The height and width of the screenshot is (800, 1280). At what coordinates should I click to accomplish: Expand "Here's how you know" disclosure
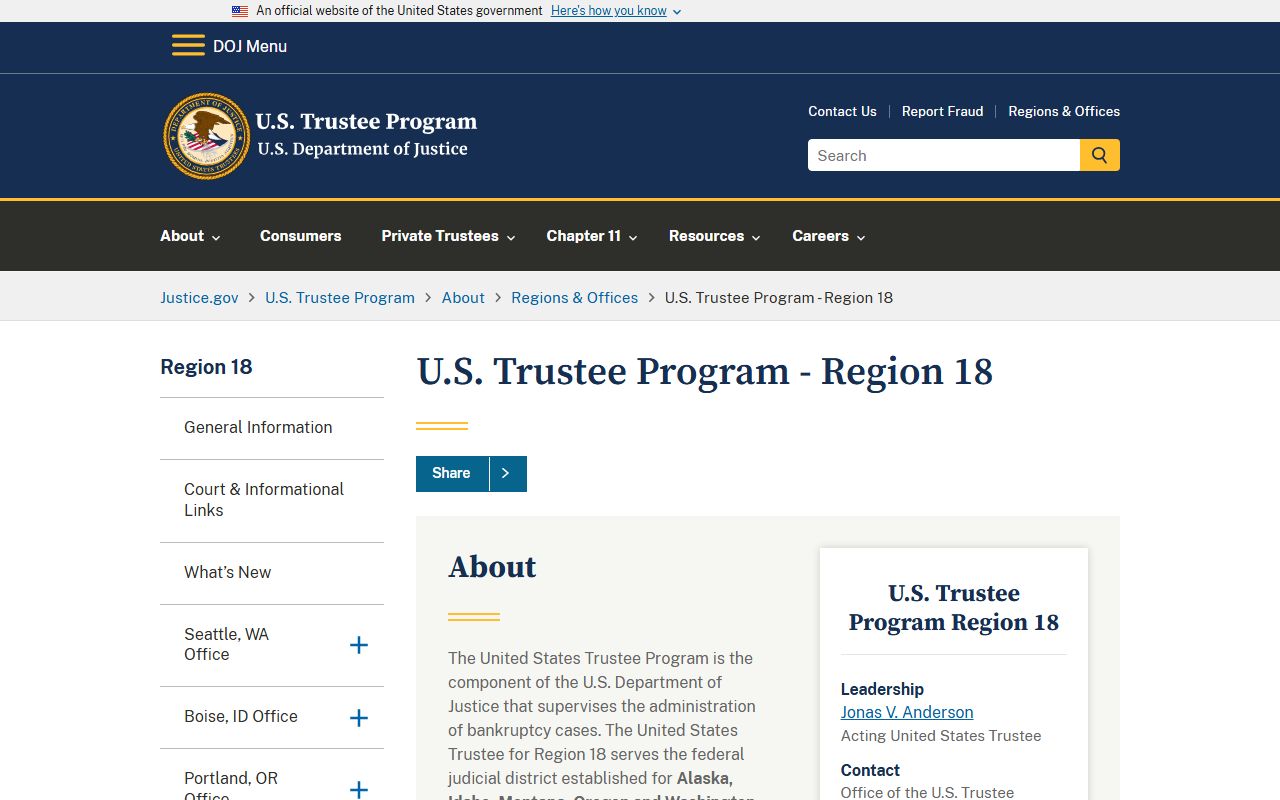pyautogui.click(x=616, y=11)
